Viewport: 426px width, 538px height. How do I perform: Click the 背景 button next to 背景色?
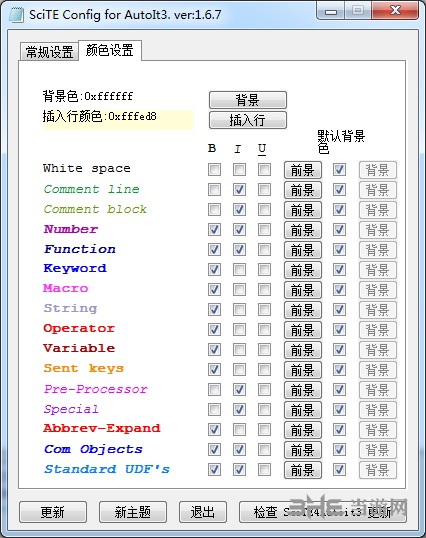[x=248, y=100]
